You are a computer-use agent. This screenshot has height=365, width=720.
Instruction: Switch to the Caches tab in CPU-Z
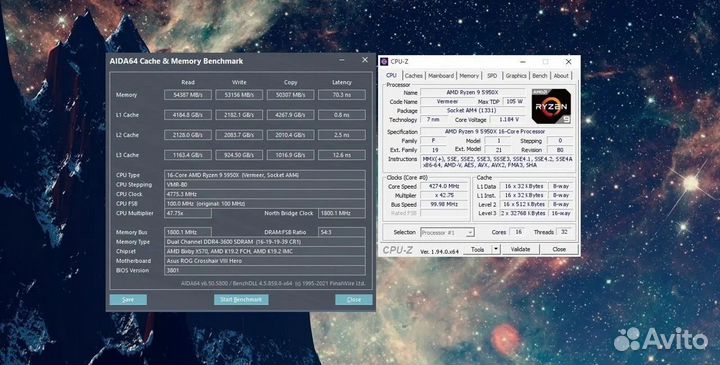tap(413, 76)
